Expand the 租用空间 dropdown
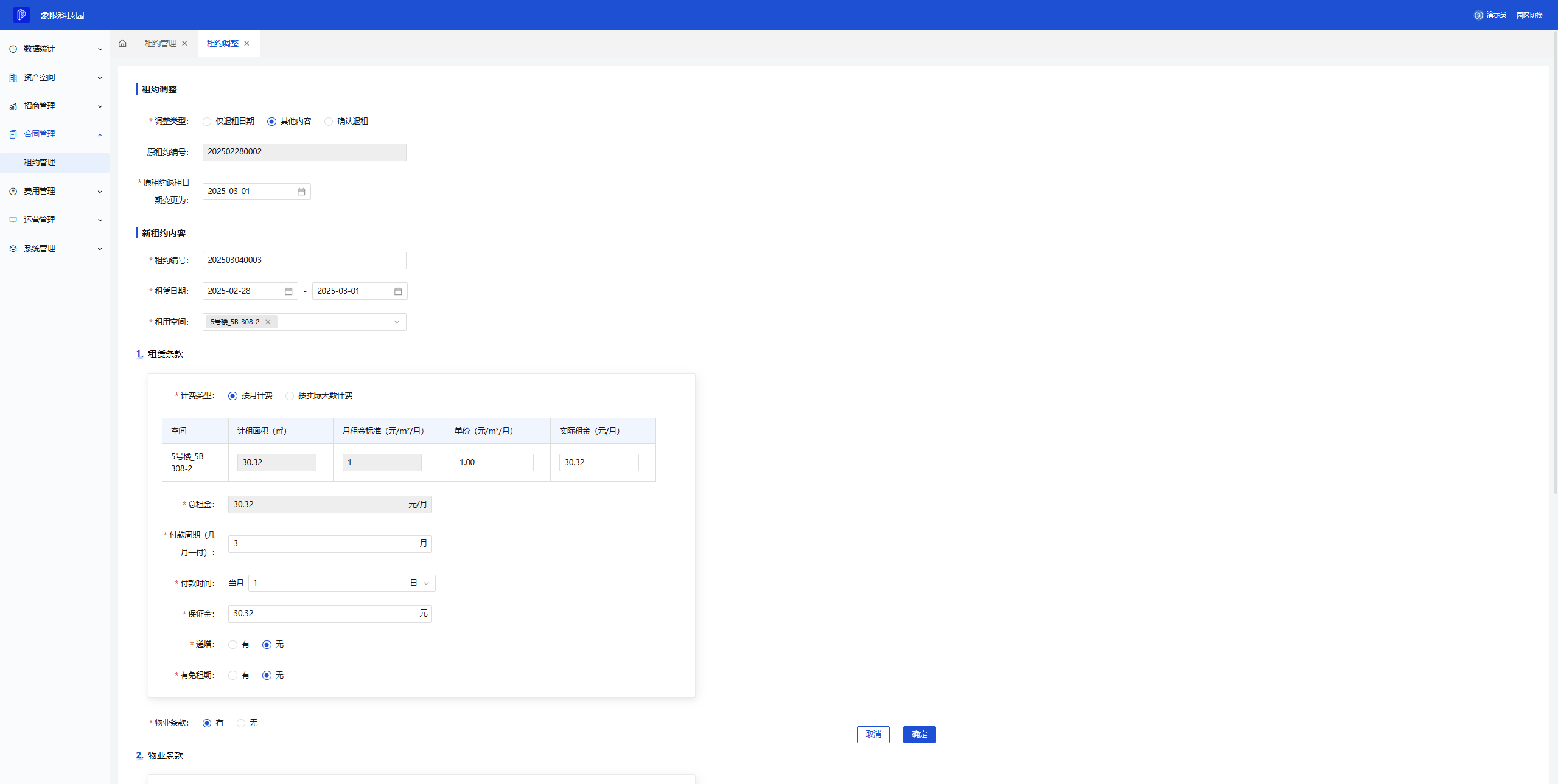1558x784 pixels. tap(397, 322)
